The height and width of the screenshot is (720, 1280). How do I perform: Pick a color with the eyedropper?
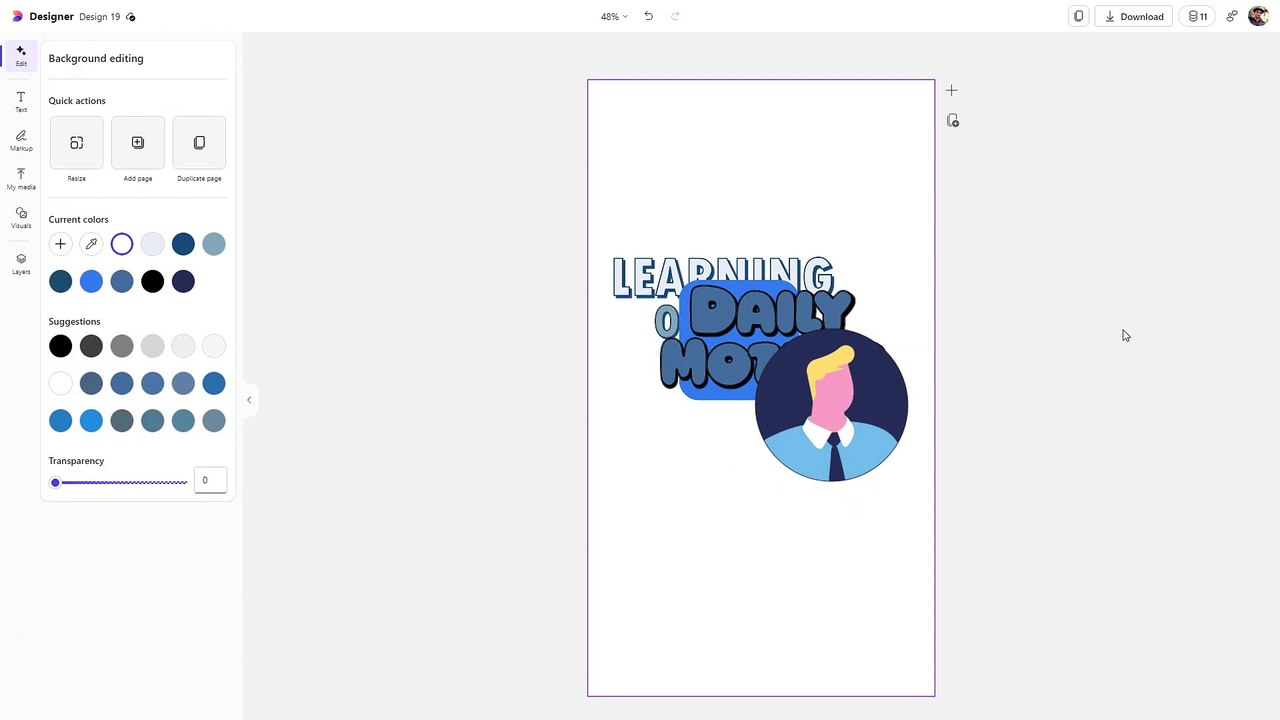[91, 244]
